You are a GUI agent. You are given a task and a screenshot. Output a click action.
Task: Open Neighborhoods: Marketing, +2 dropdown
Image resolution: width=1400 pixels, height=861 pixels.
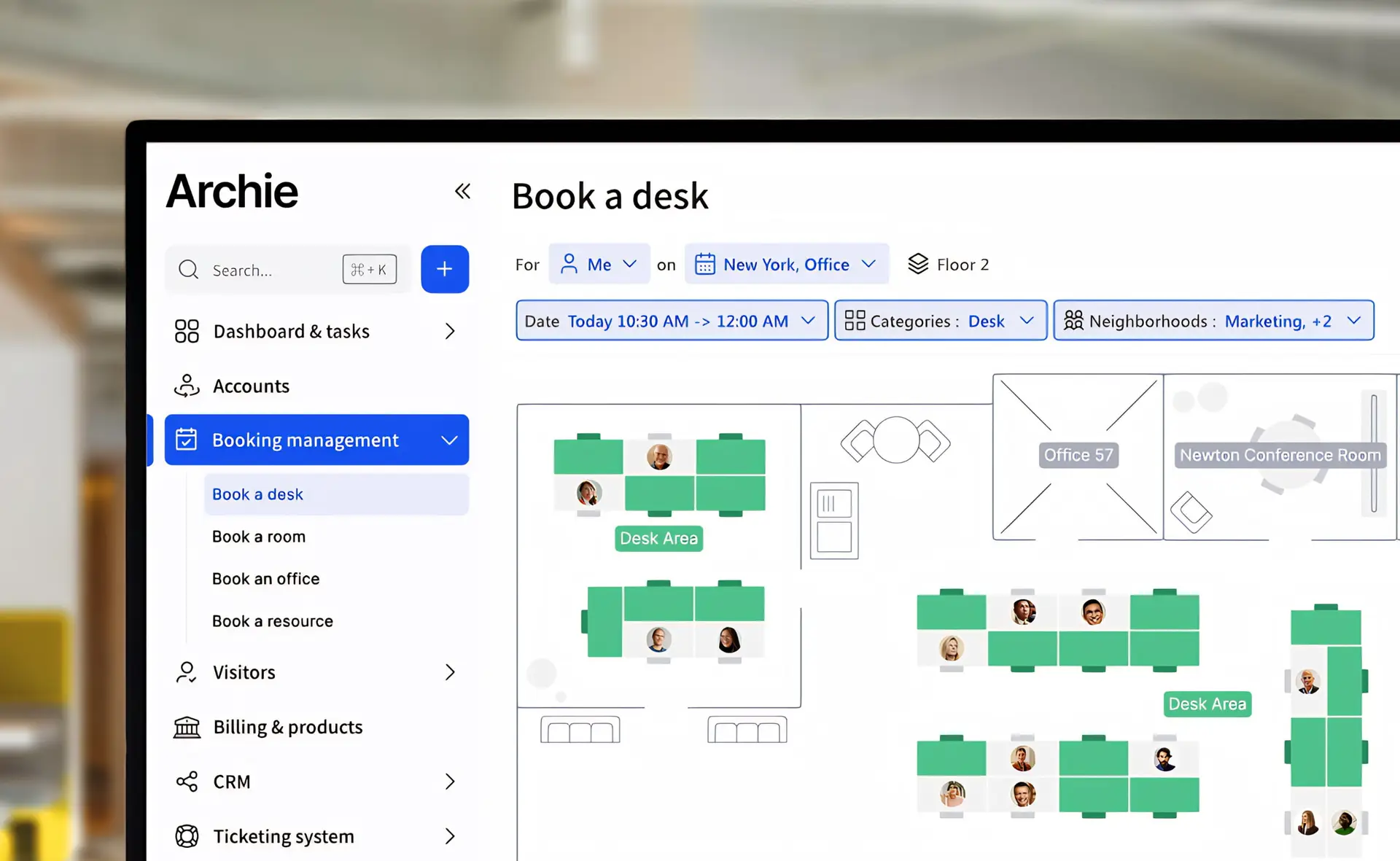[1214, 321]
